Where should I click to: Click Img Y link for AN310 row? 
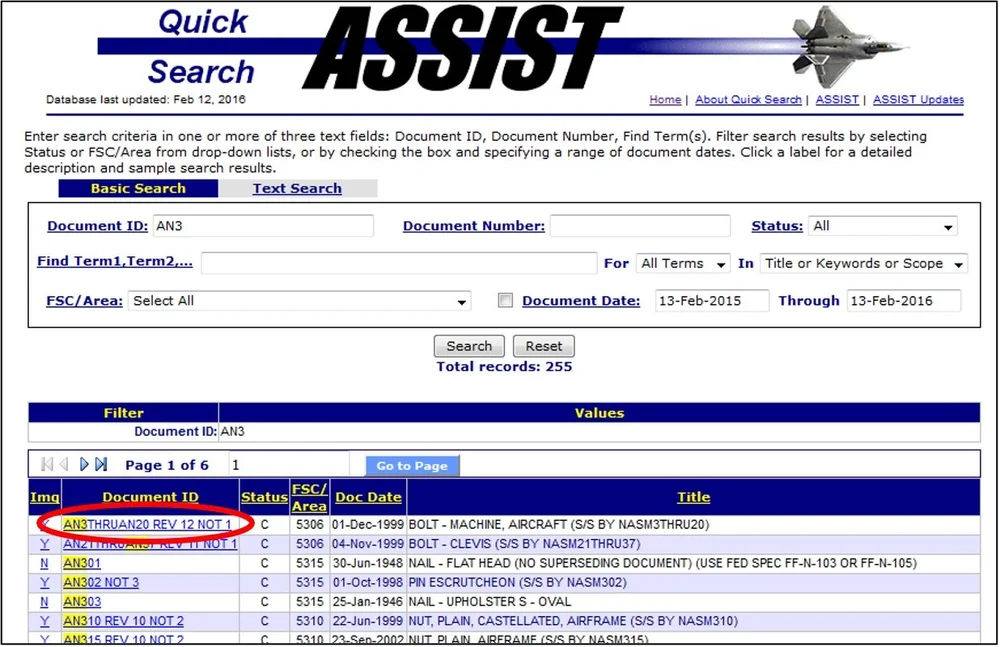(x=44, y=621)
